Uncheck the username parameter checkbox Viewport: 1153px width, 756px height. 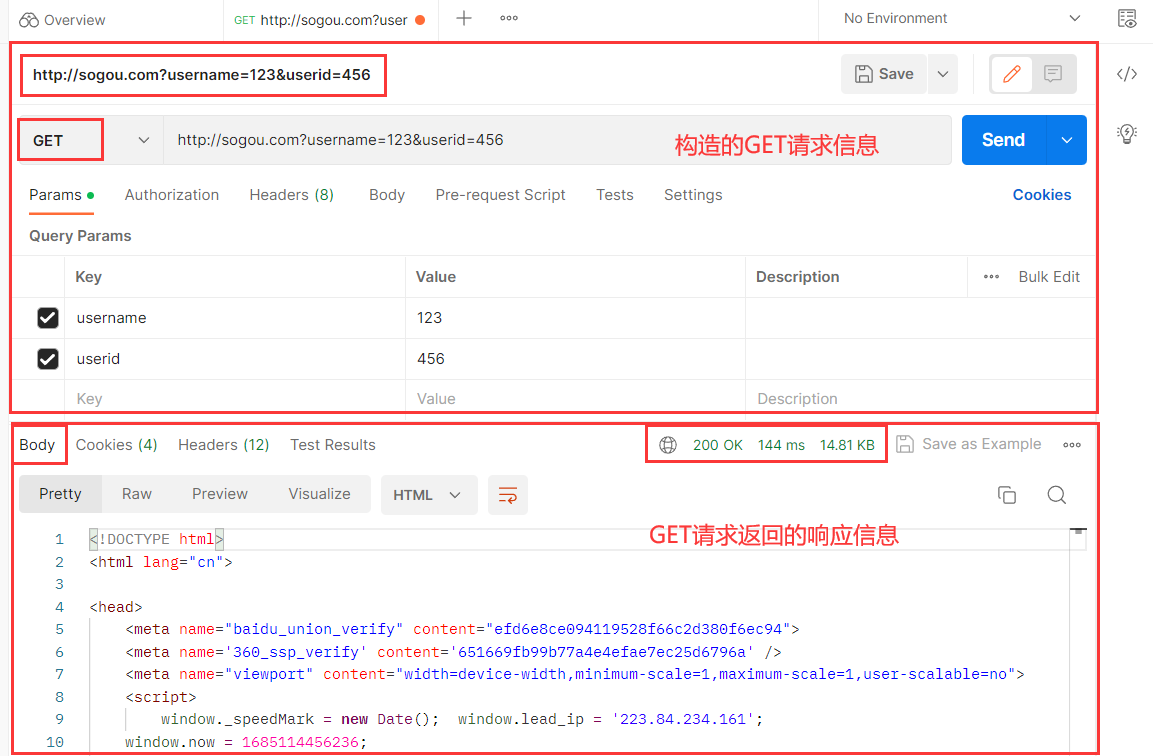click(x=48, y=318)
